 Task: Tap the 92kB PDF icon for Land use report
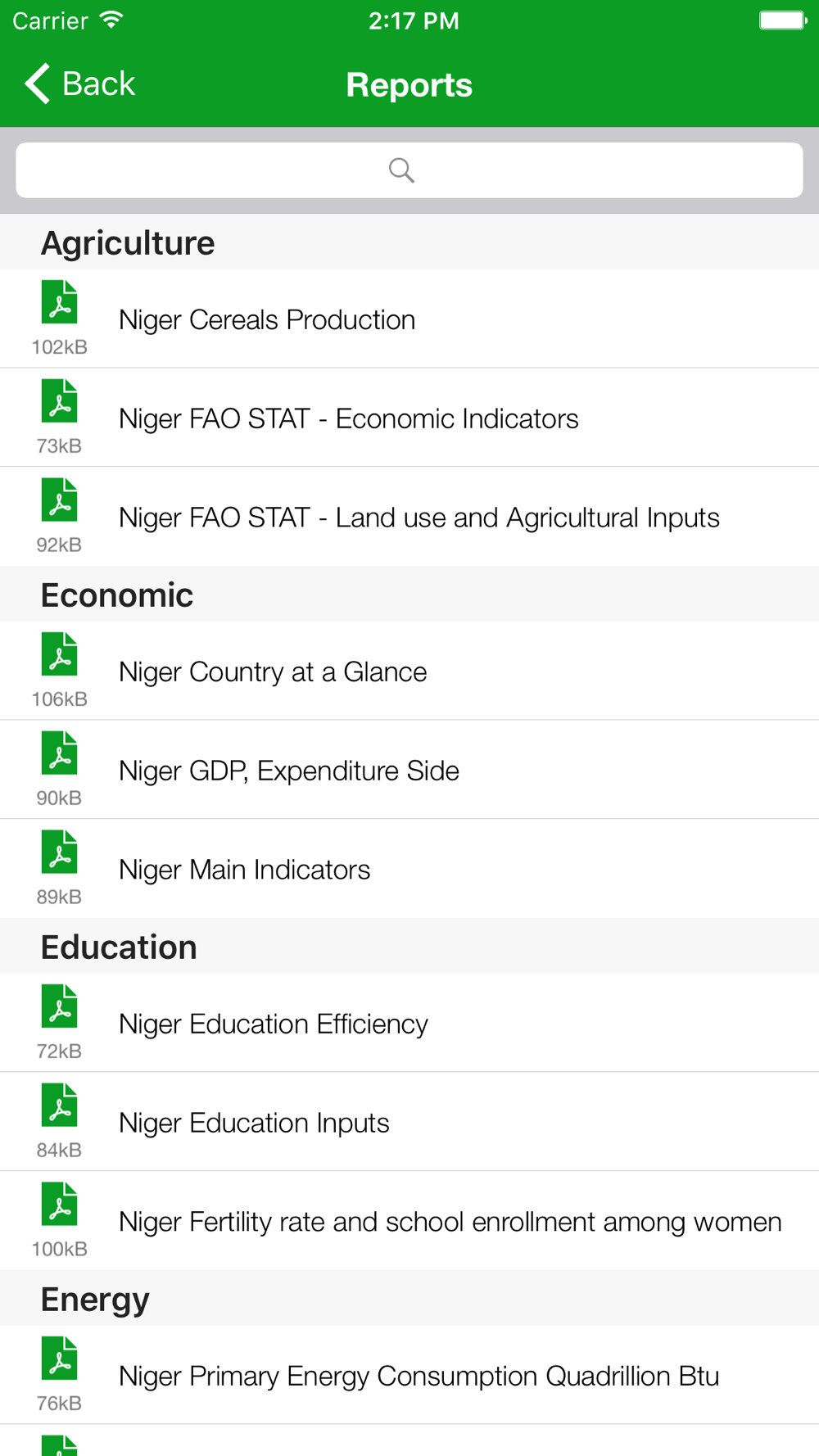coord(60,500)
